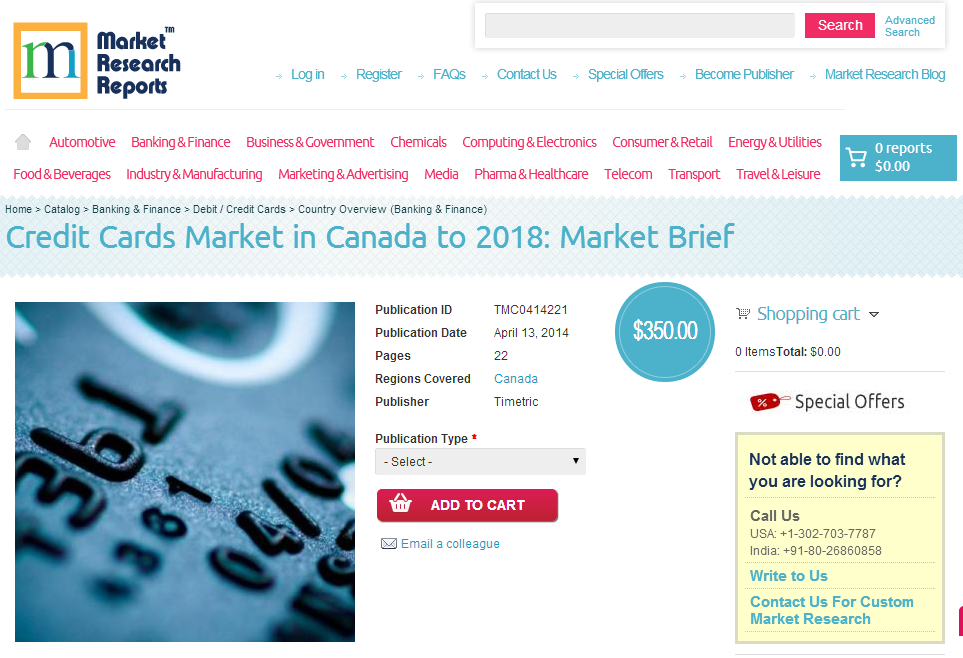Screen dimensions: 963x658
Task: Open the Computing & Electronics category
Action: coord(529,141)
